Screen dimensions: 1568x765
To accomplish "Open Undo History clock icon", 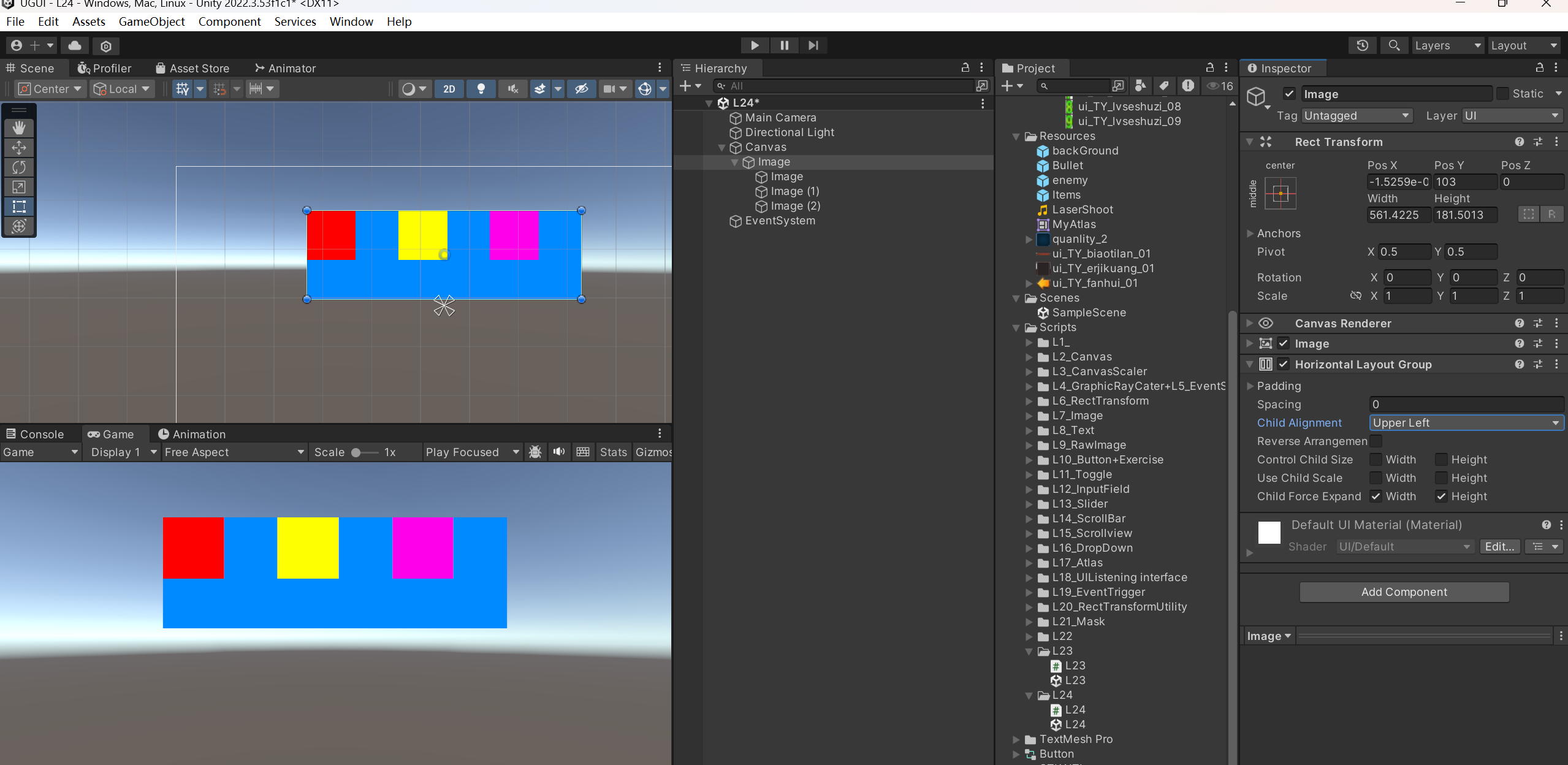I will (x=1362, y=45).
